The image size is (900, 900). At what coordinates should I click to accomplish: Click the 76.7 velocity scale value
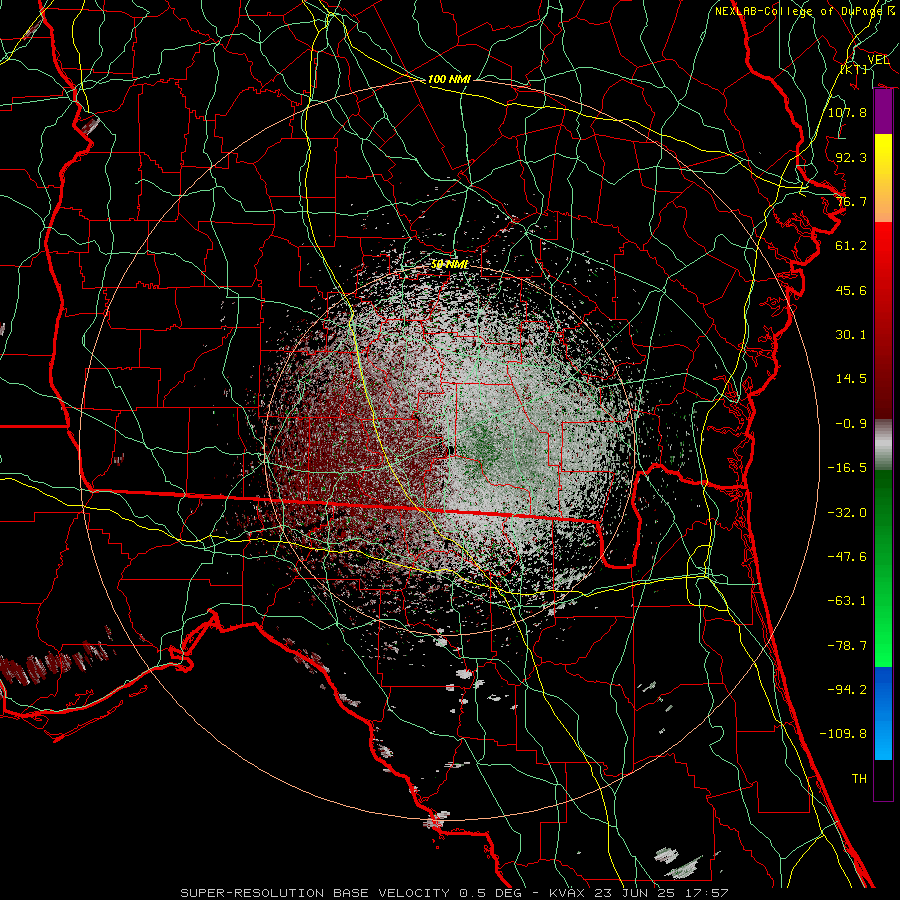click(x=851, y=201)
